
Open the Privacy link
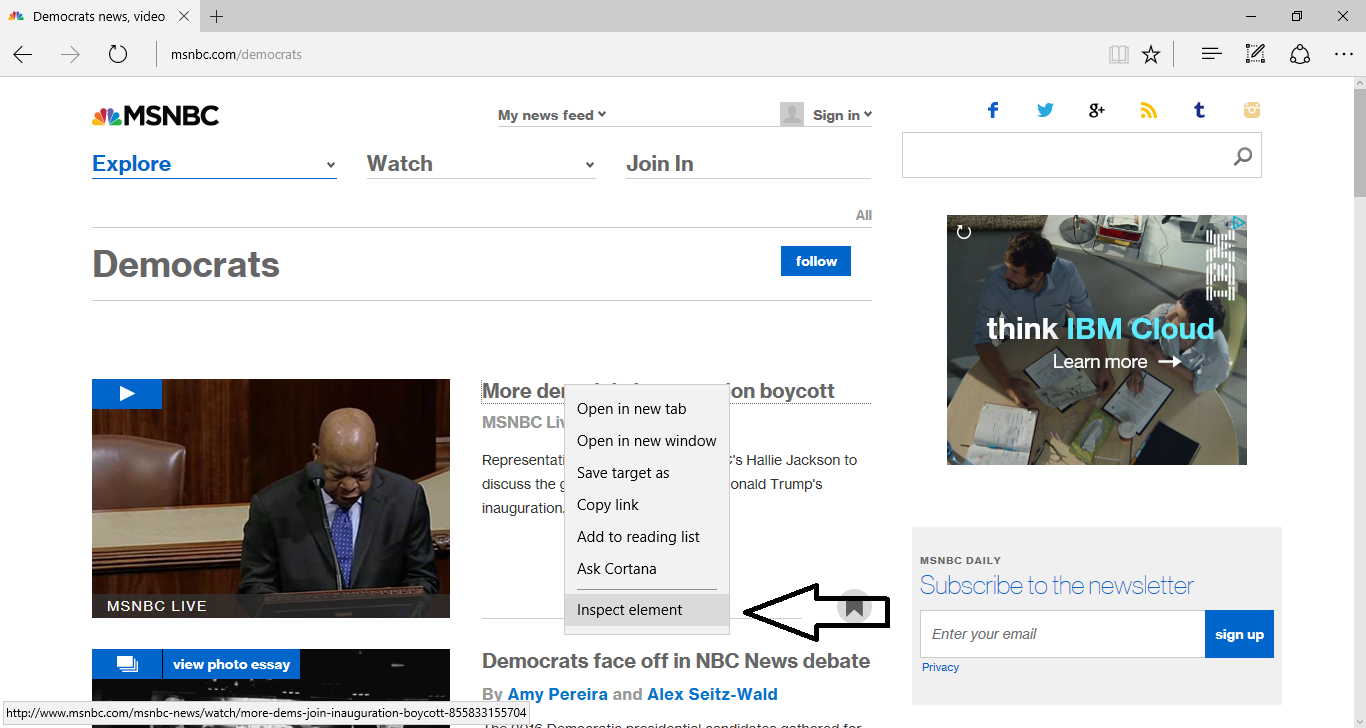(x=940, y=667)
